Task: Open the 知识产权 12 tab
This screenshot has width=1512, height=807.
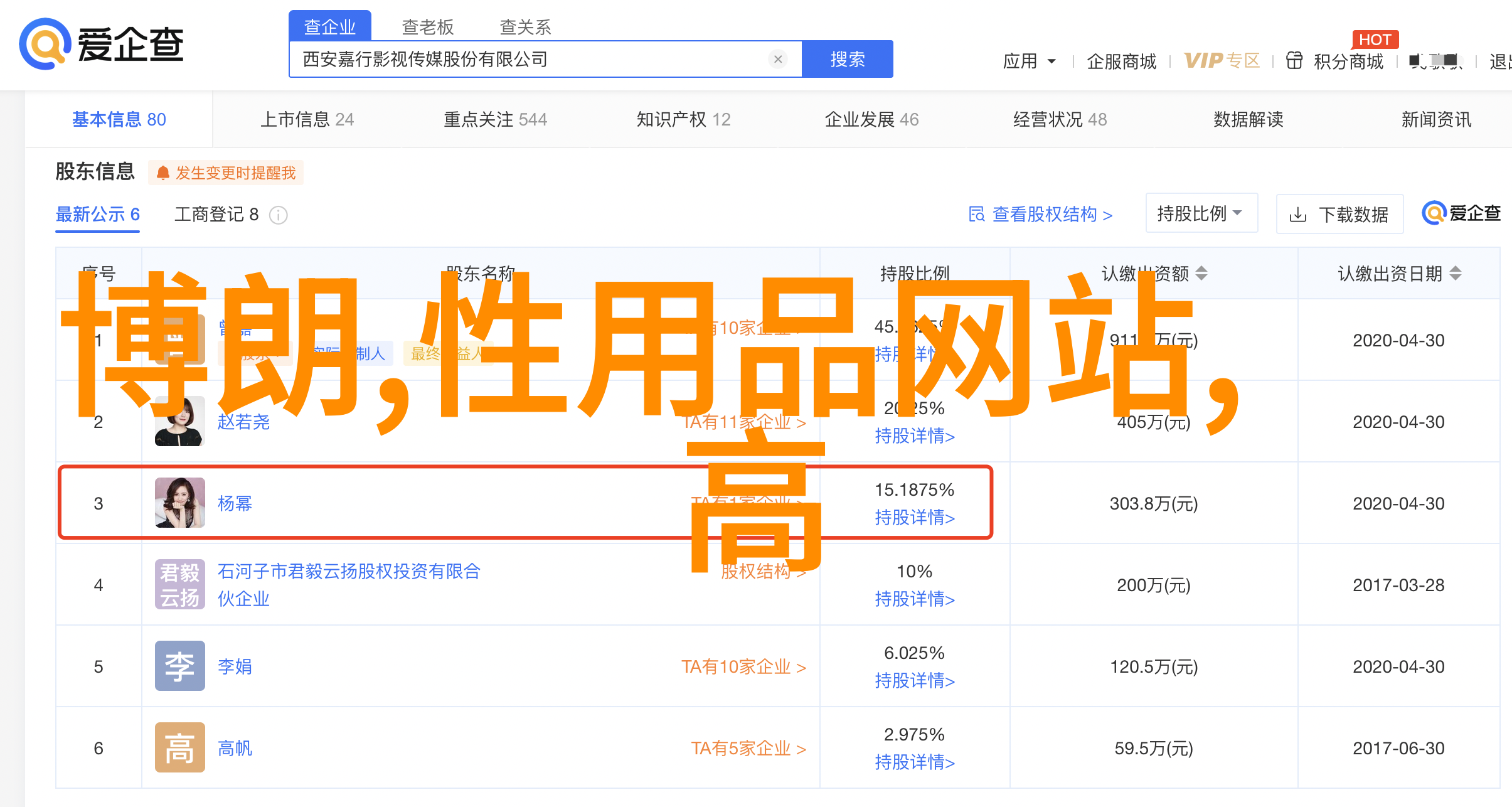Action: [683, 119]
